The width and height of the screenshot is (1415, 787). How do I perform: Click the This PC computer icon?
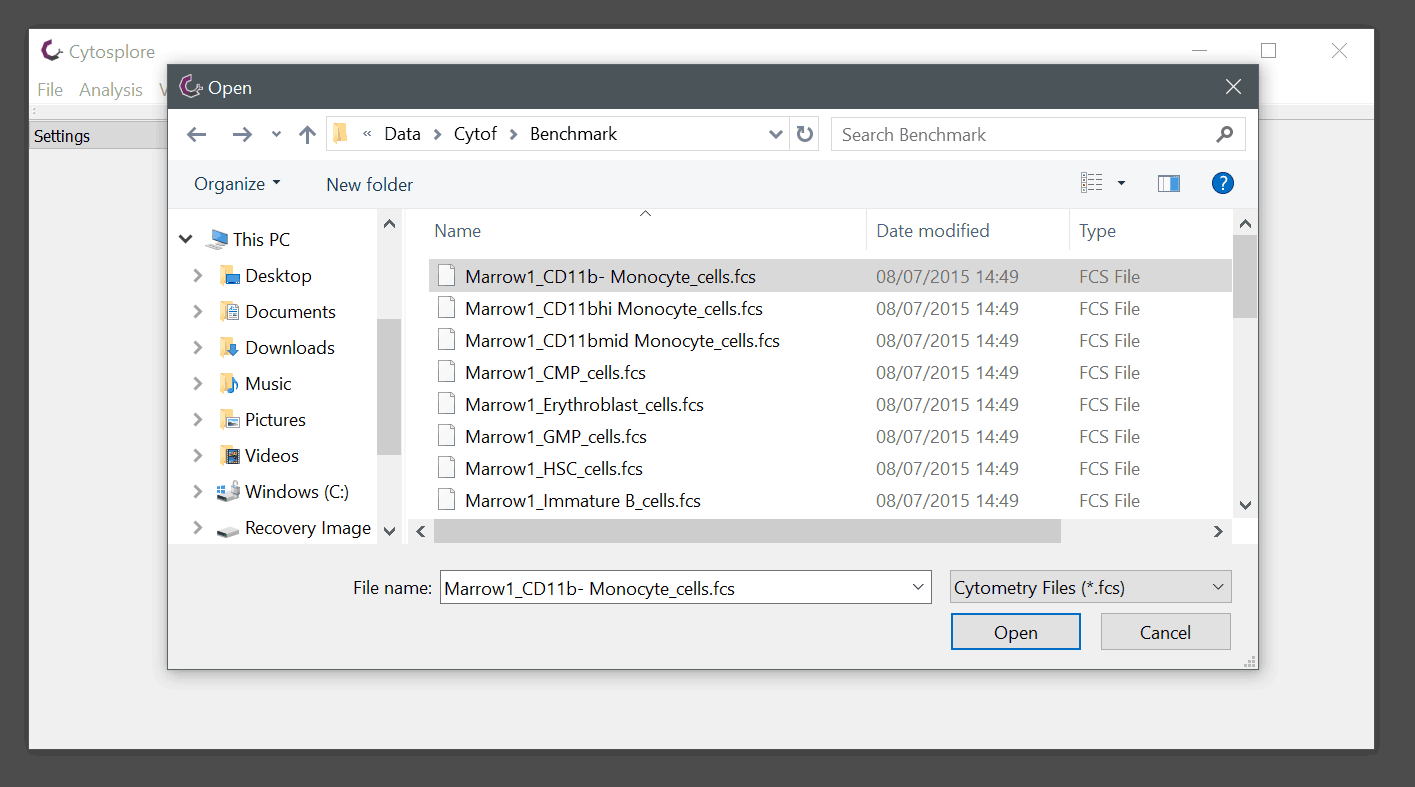(217, 240)
